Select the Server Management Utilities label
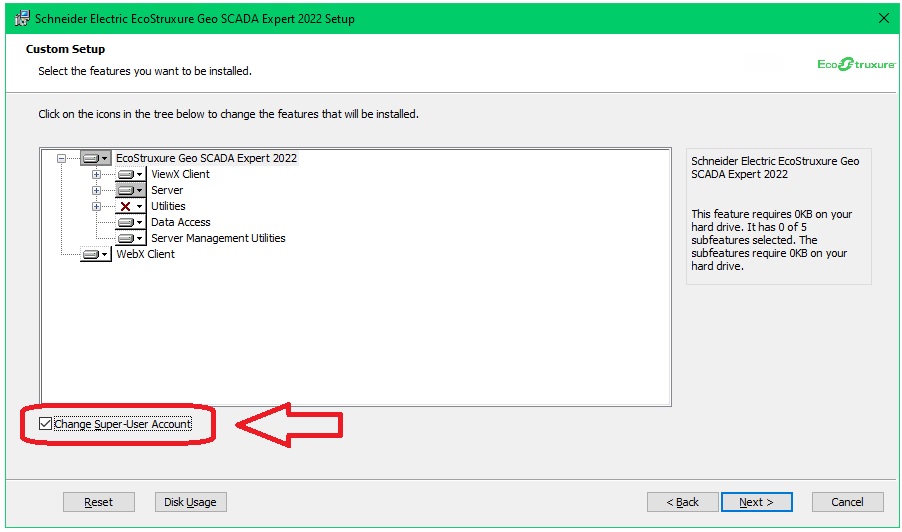This screenshot has width=902, height=532. [218, 238]
